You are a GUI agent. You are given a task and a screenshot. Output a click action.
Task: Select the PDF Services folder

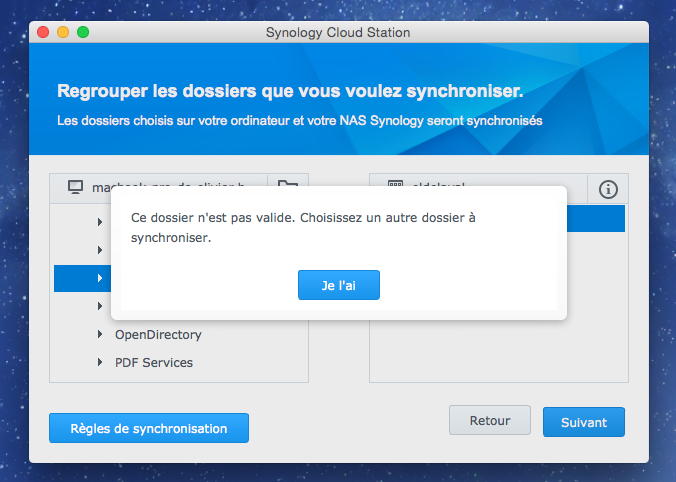[154, 363]
